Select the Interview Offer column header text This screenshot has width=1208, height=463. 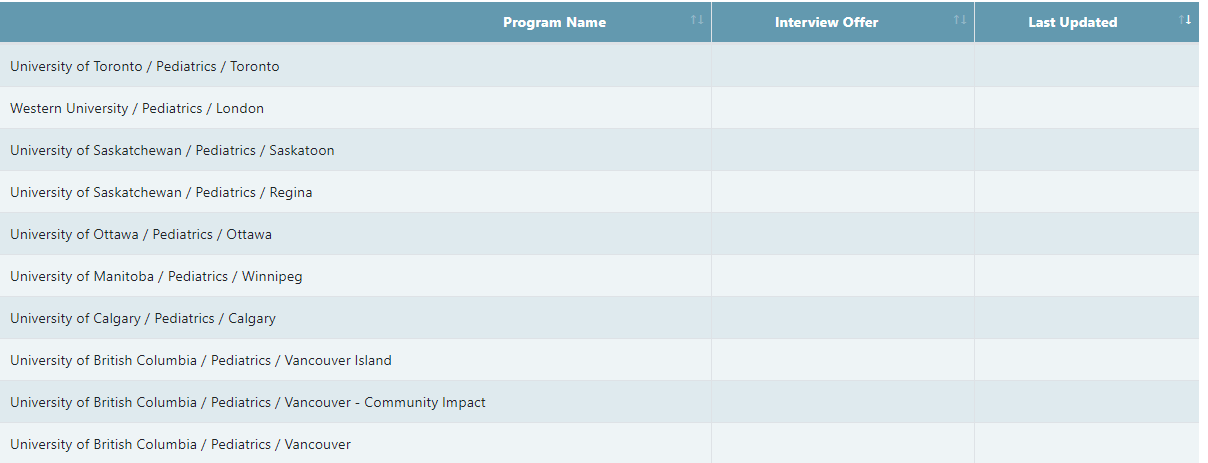pos(826,22)
